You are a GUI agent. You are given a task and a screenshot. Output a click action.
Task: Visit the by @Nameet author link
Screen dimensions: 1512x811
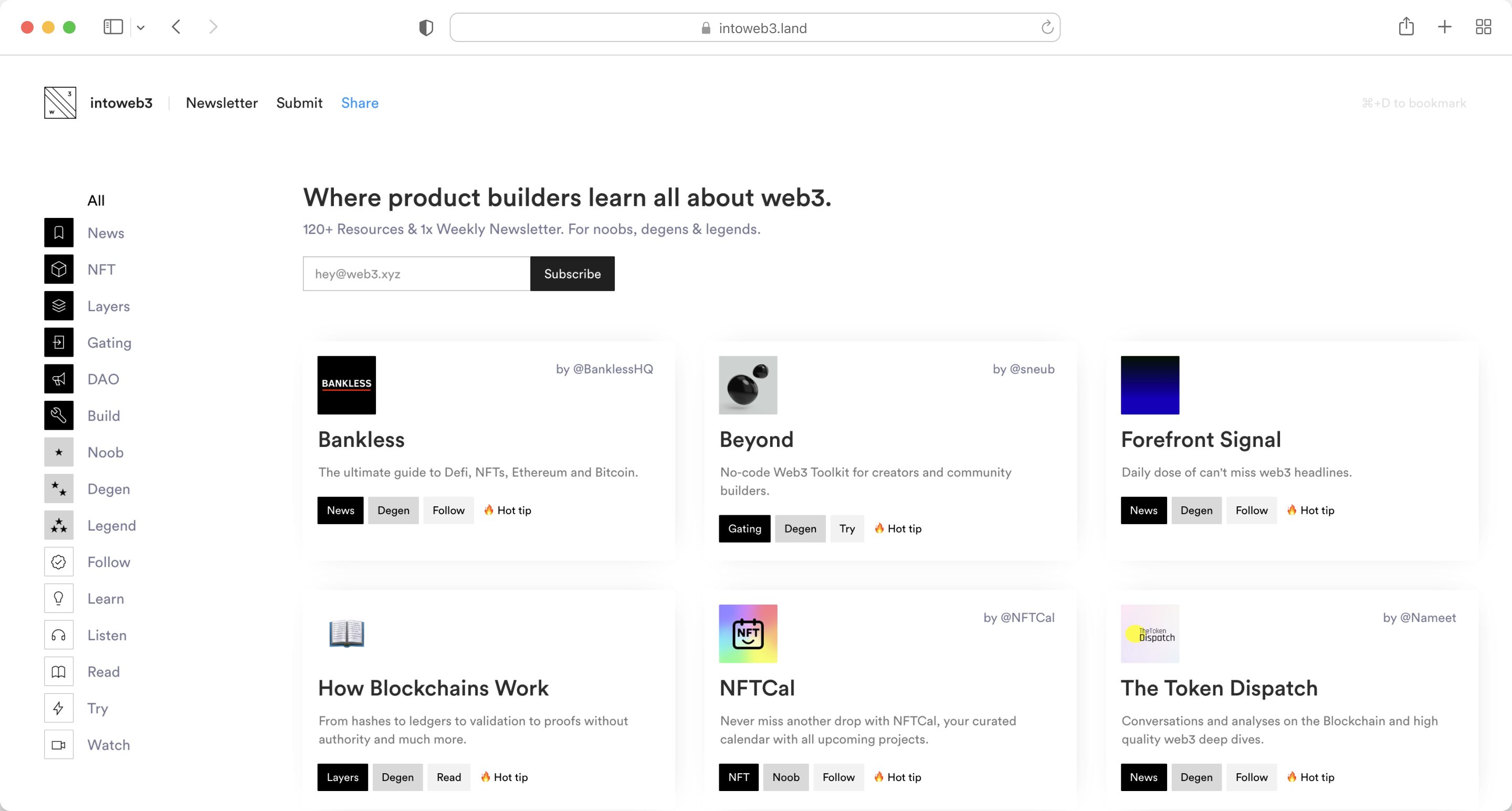pyautogui.click(x=1419, y=617)
